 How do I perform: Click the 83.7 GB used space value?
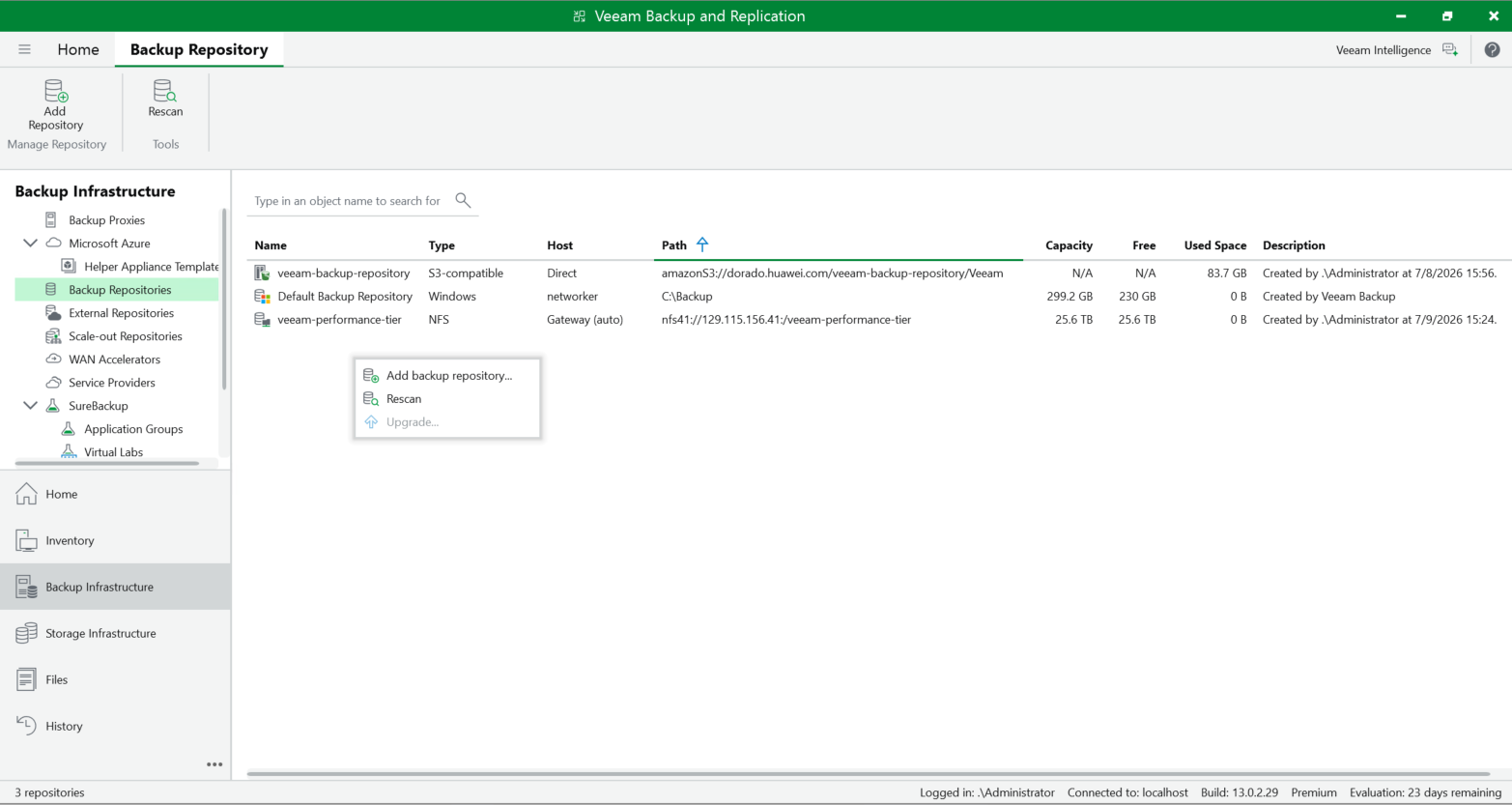[1227, 273]
